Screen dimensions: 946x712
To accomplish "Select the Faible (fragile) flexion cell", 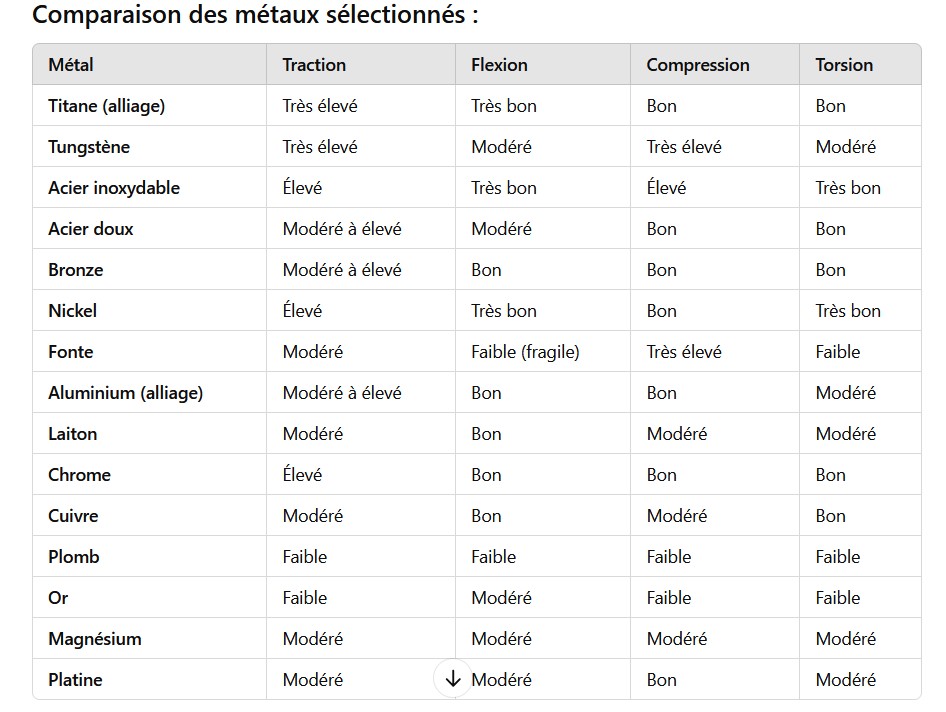I will [x=525, y=352].
